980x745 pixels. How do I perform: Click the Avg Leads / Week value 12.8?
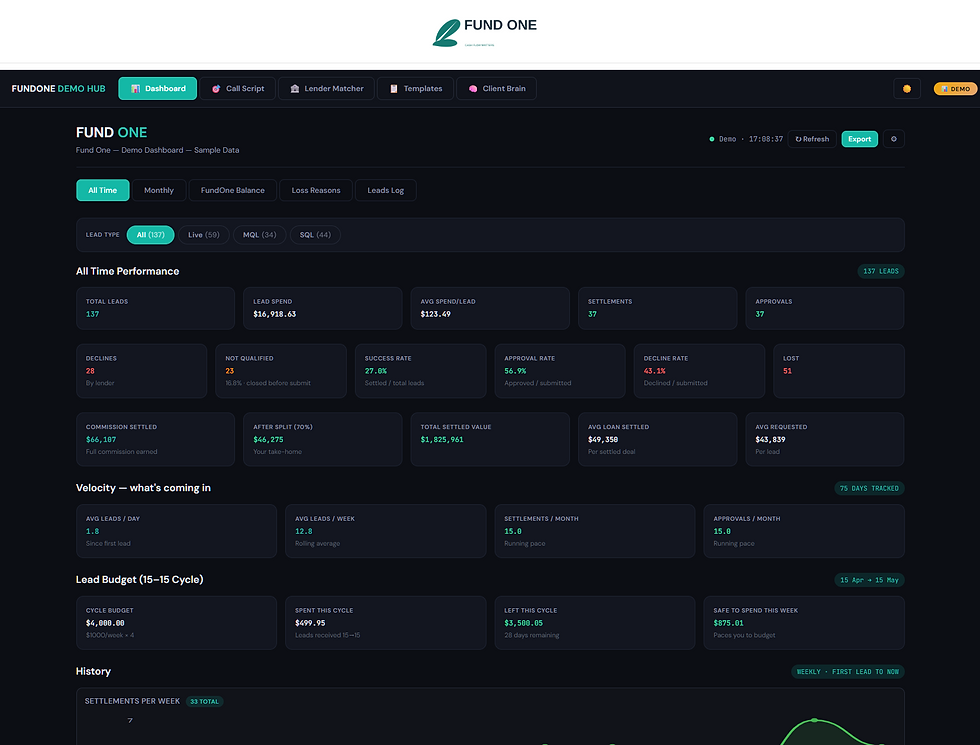click(304, 532)
